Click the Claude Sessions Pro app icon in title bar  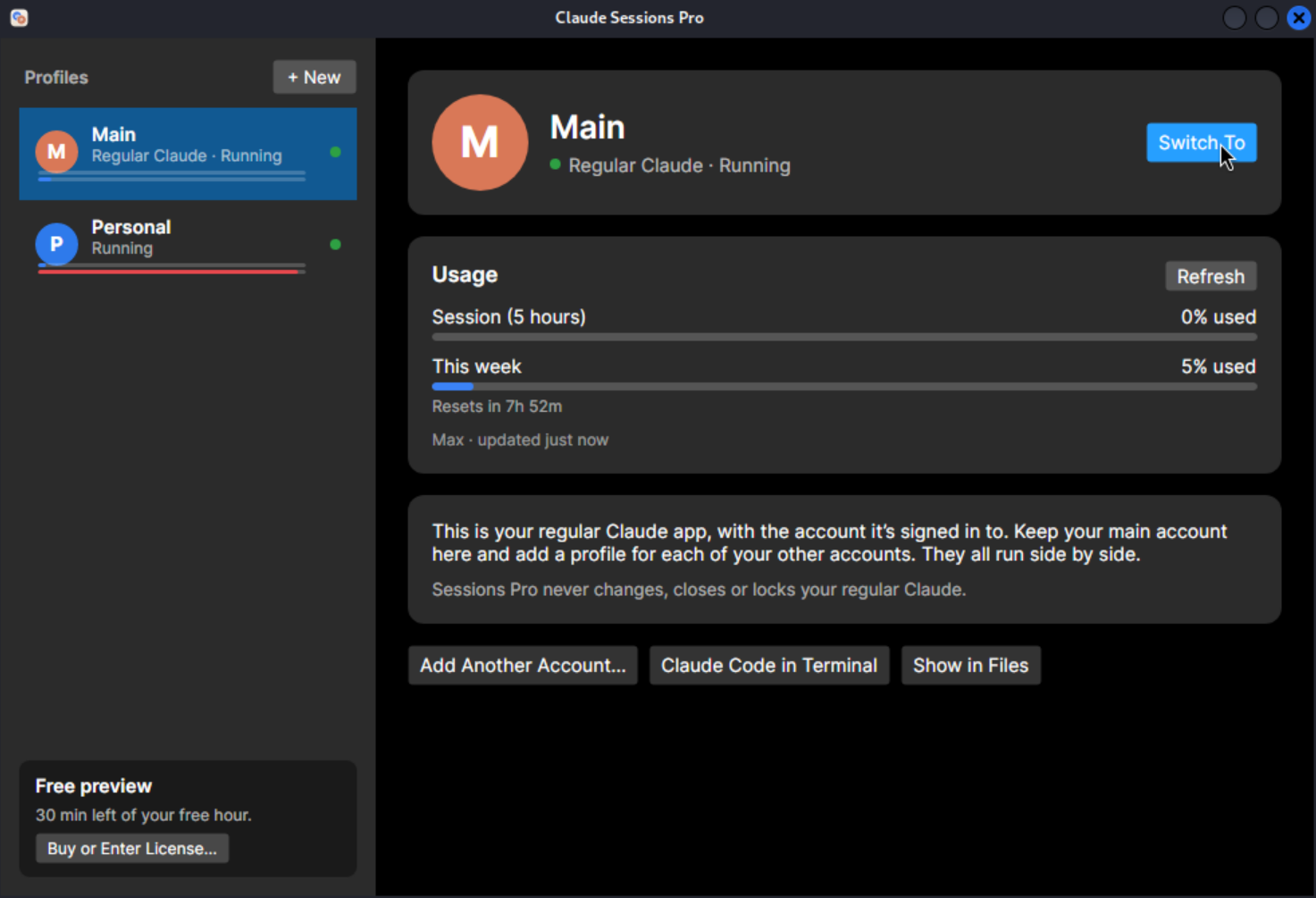[19, 17]
